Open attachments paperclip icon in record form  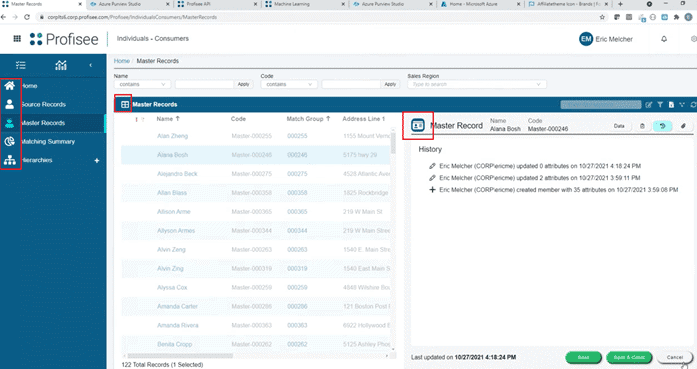click(x=683, y=126)
